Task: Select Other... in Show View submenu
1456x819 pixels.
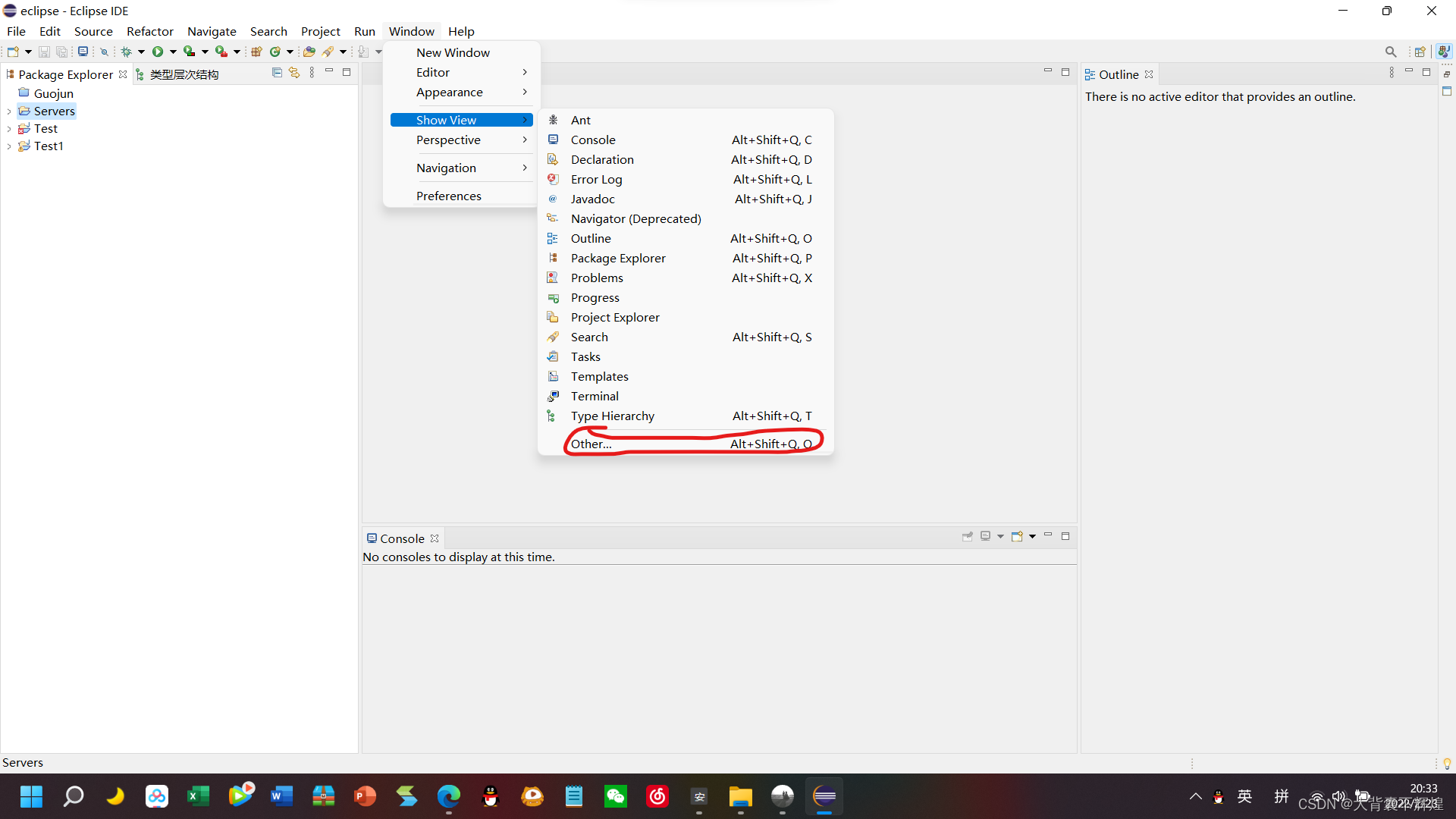Action: click(591, 444)
